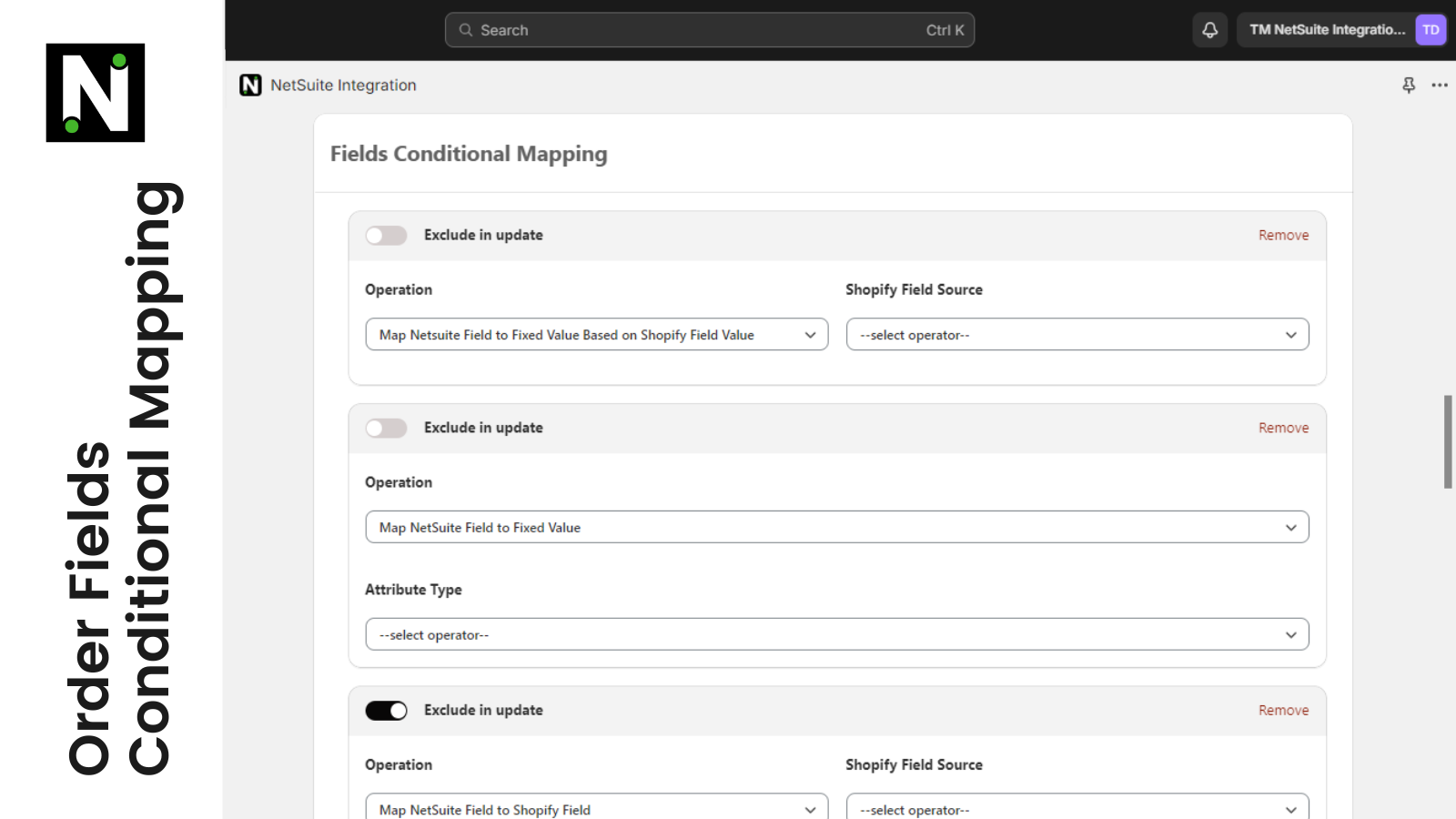The height and width of the screenshot is (819, 1456).
Task: Click inside the Search field
Action: 692,30
